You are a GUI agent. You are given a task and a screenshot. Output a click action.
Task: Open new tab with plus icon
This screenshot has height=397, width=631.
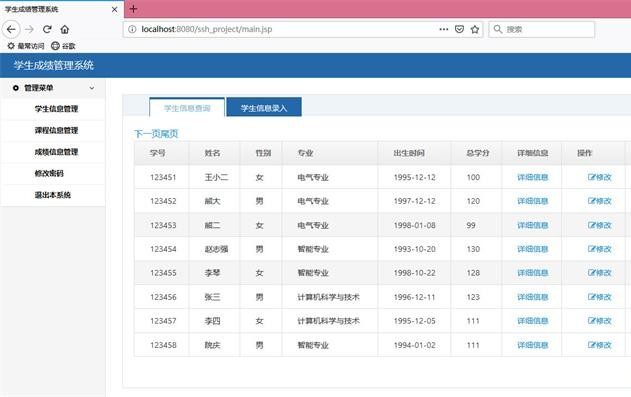[133, 9]
